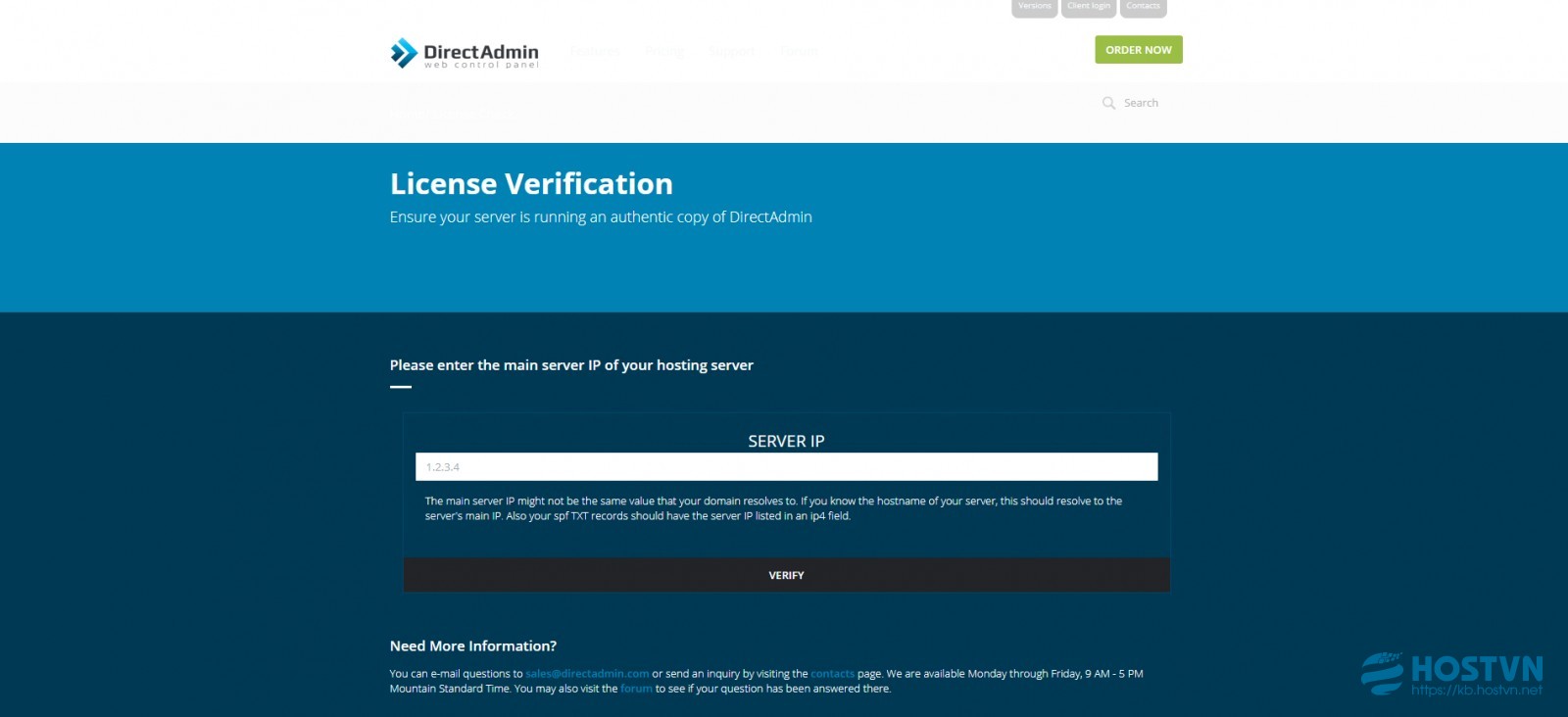This screenshot has width=1568, height=717.
Task: Click 'Please enter the main server IP' text
Action: [x=571, y=365]
